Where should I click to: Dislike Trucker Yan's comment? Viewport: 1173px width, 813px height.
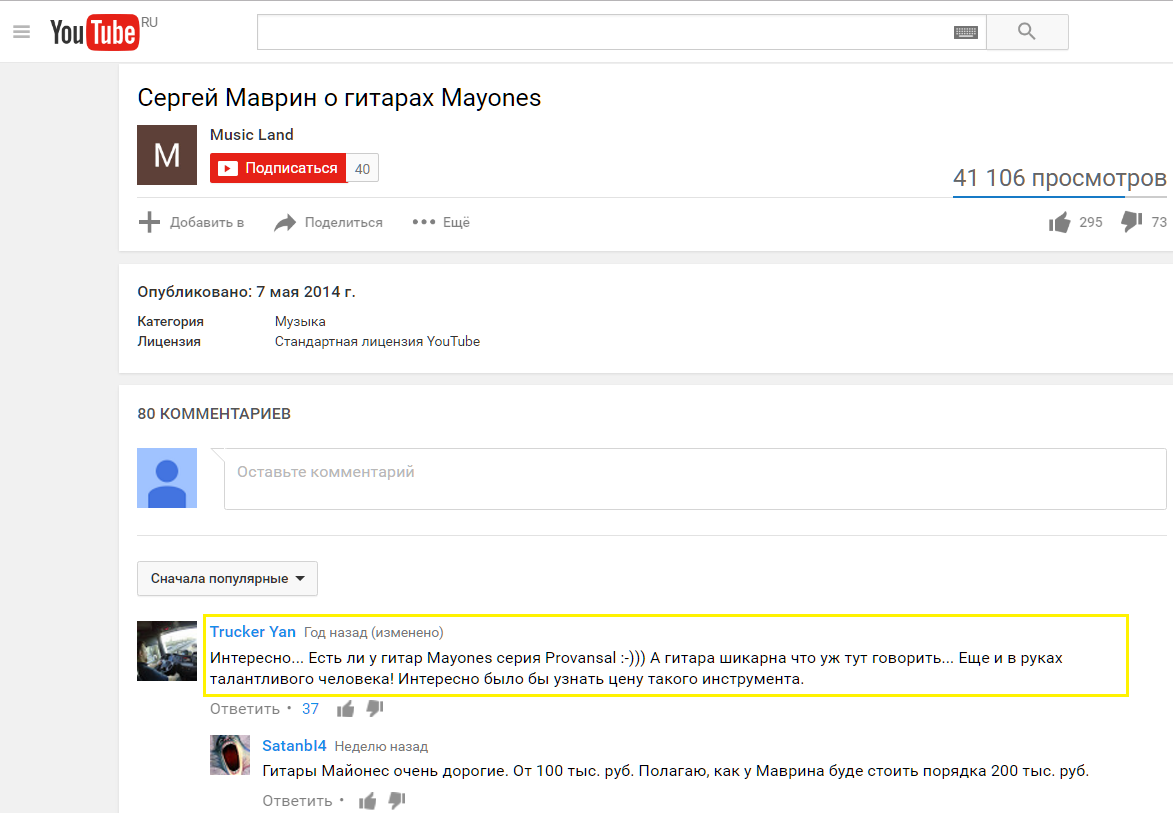(x=375, y=708)
